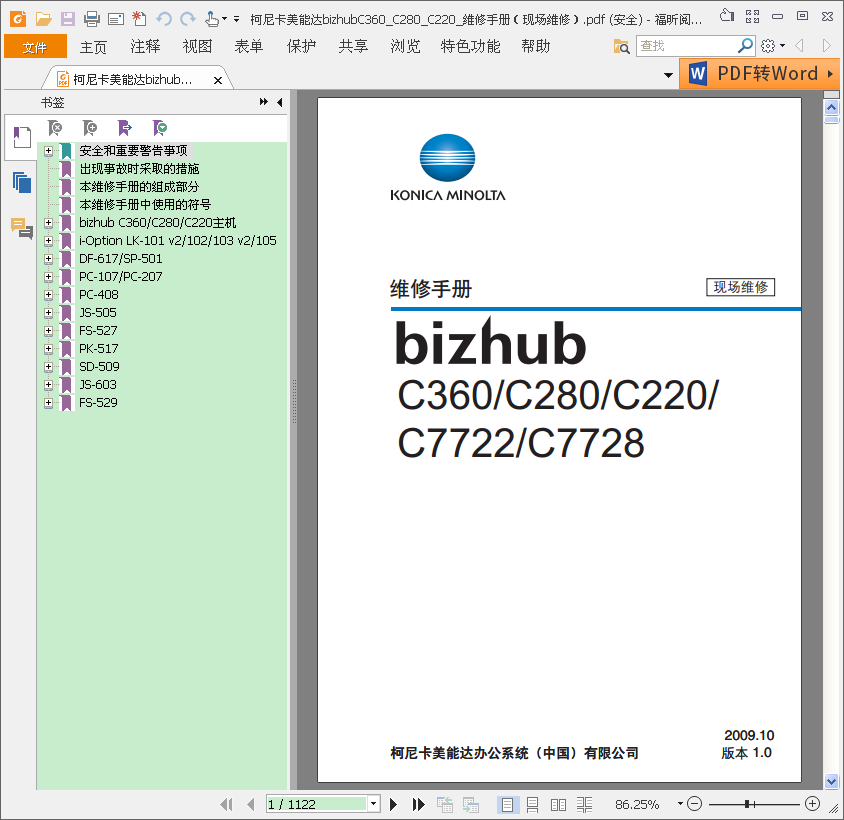Screen dimensions: 844x820
Task: Jump to the last page
Action: tap(418, 804)
